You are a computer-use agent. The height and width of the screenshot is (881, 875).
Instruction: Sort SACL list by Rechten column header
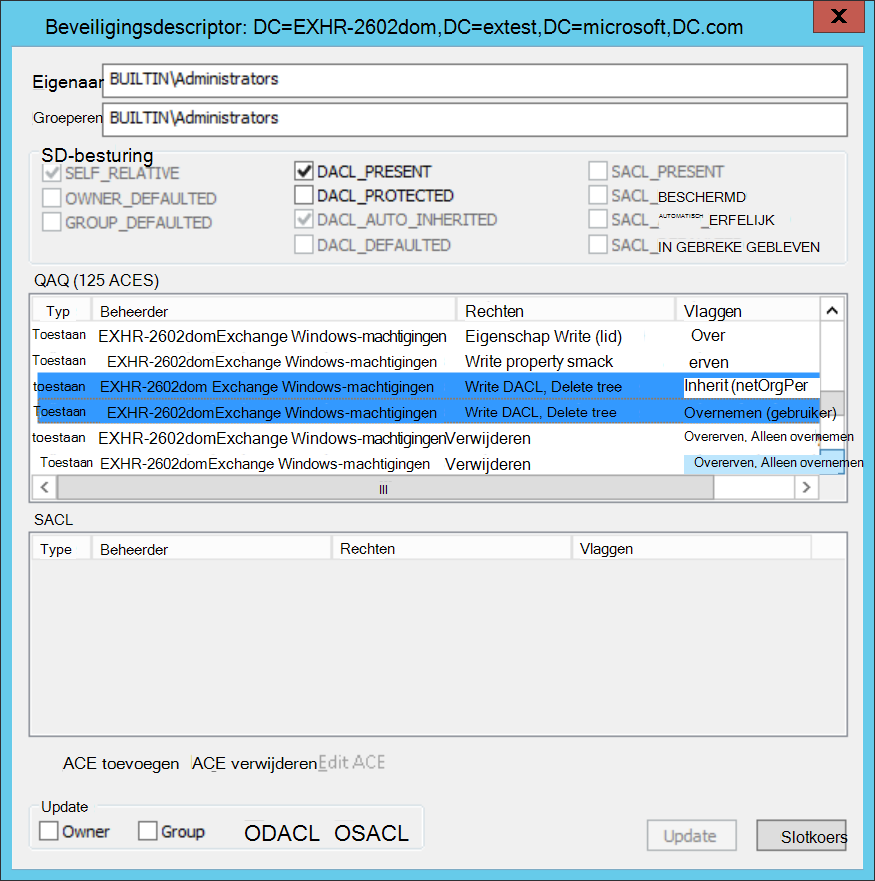[452, 548]
